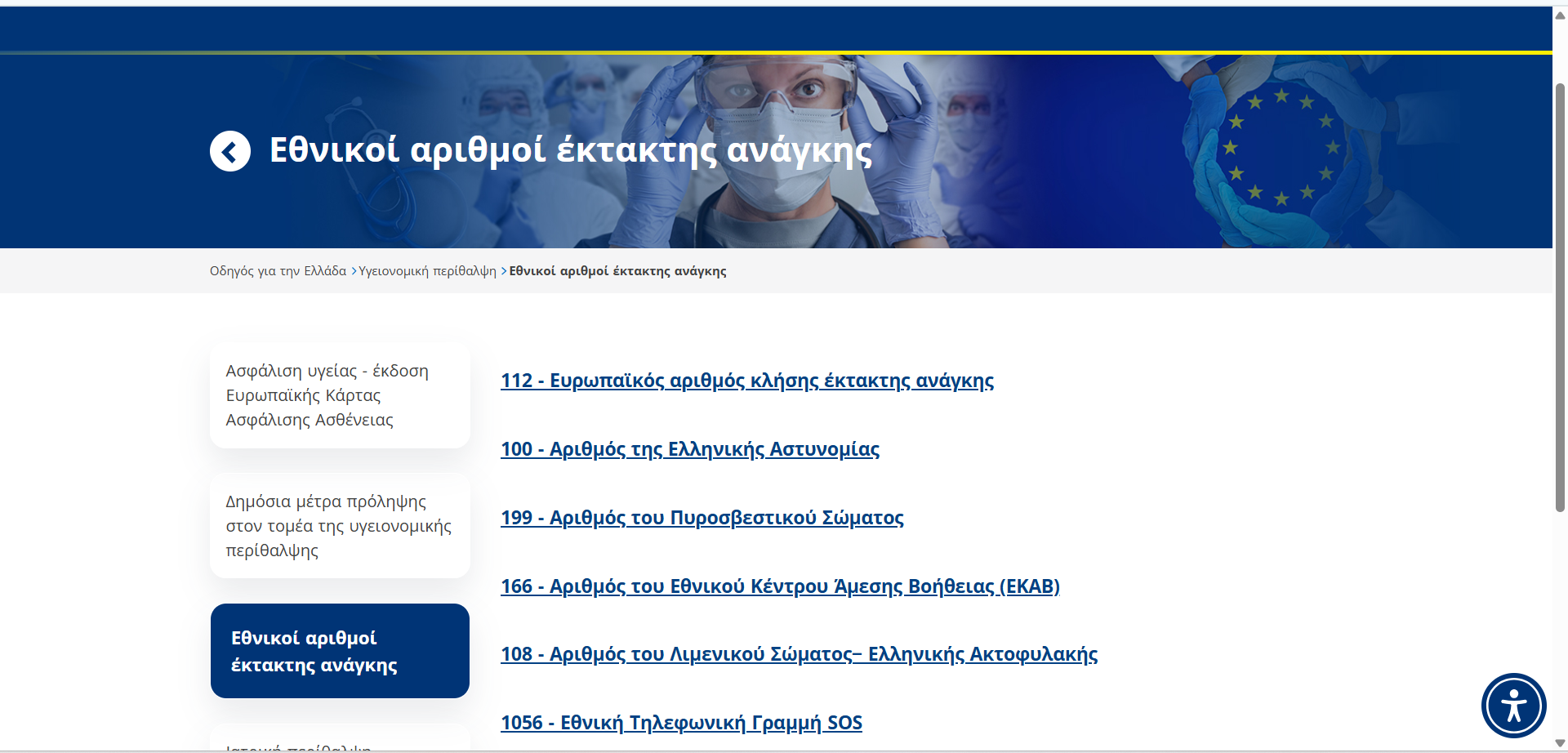Image resolution: width=1568 pixels, height=753 pixels.
Task: Open the 1056 National SOS line link
Action: point(680,723)
